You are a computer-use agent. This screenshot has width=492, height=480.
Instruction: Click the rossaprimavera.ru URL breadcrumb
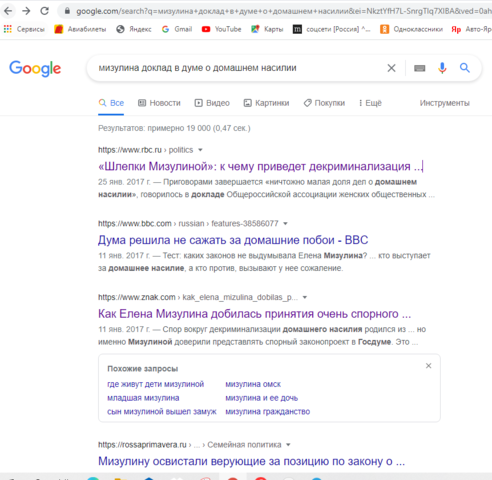pyautogui.click(x=189, y=445)
